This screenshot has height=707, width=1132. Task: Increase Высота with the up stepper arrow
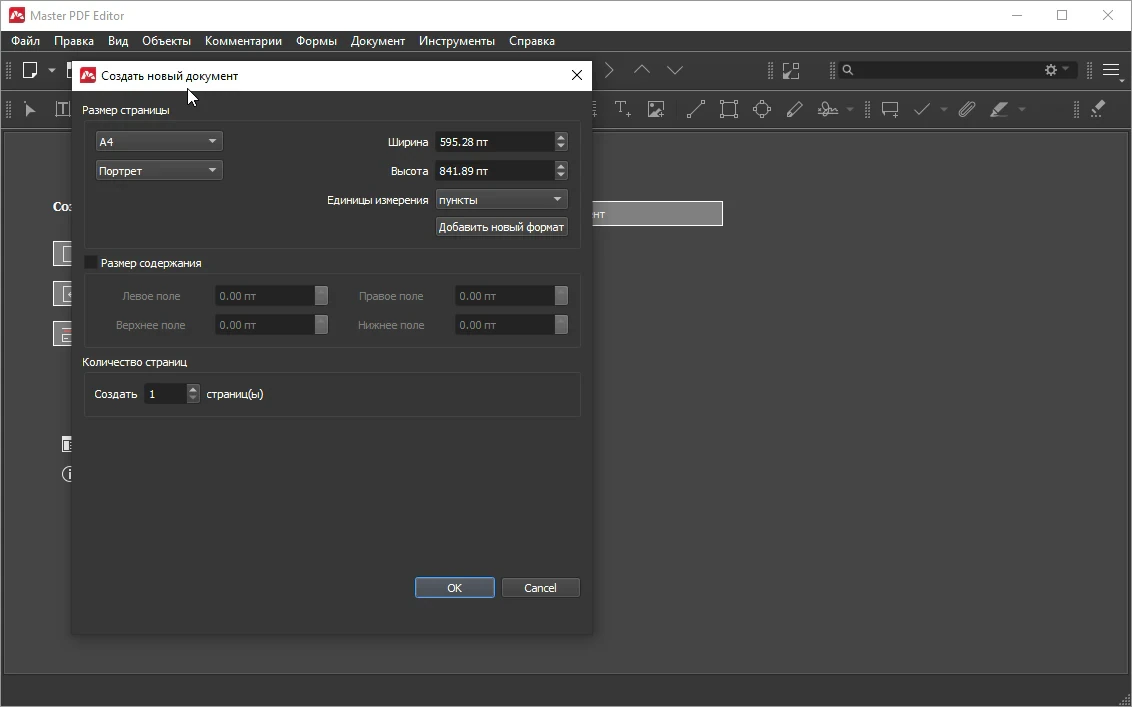coord(561,166)
